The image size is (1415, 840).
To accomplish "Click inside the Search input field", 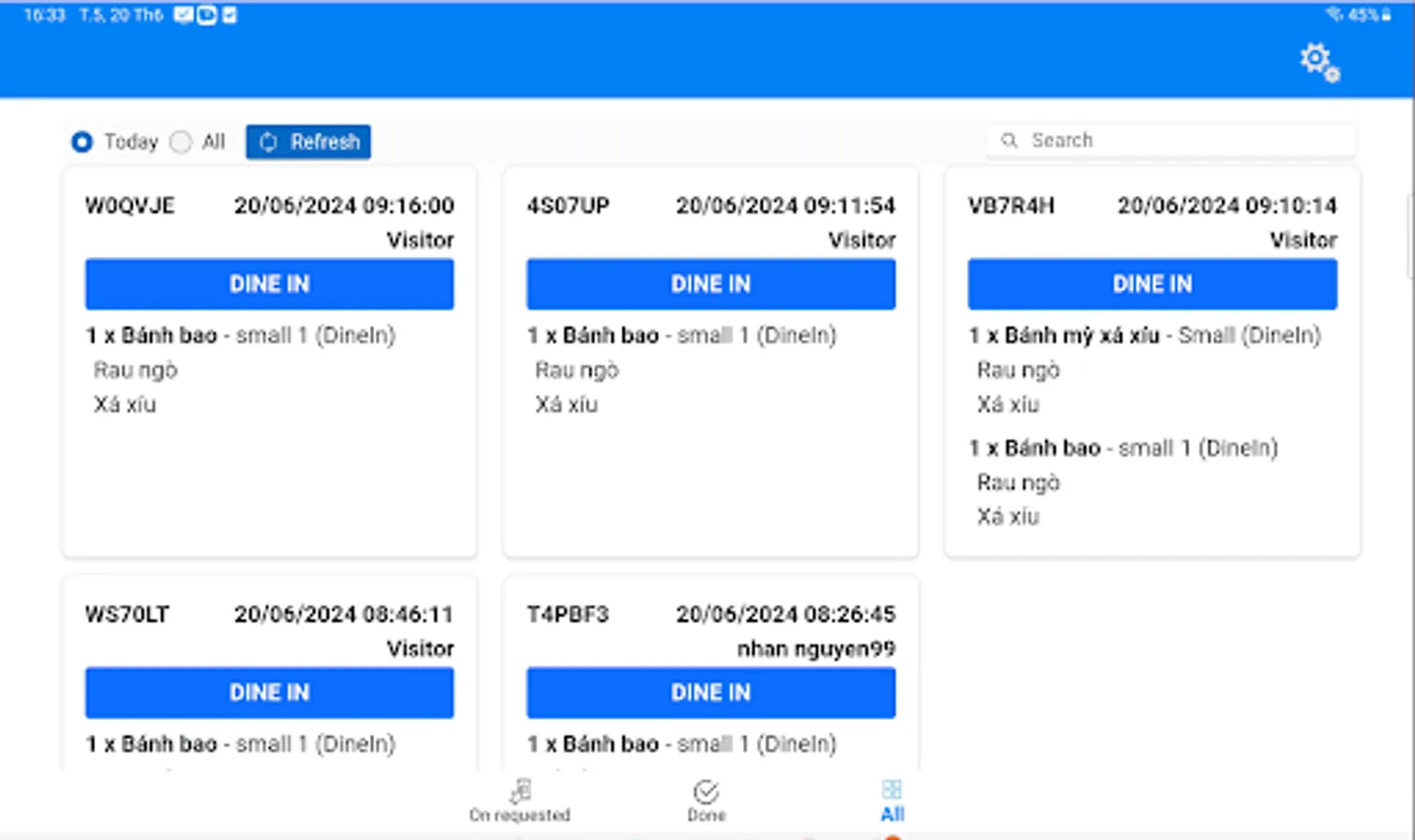I will click(1167, 140).
